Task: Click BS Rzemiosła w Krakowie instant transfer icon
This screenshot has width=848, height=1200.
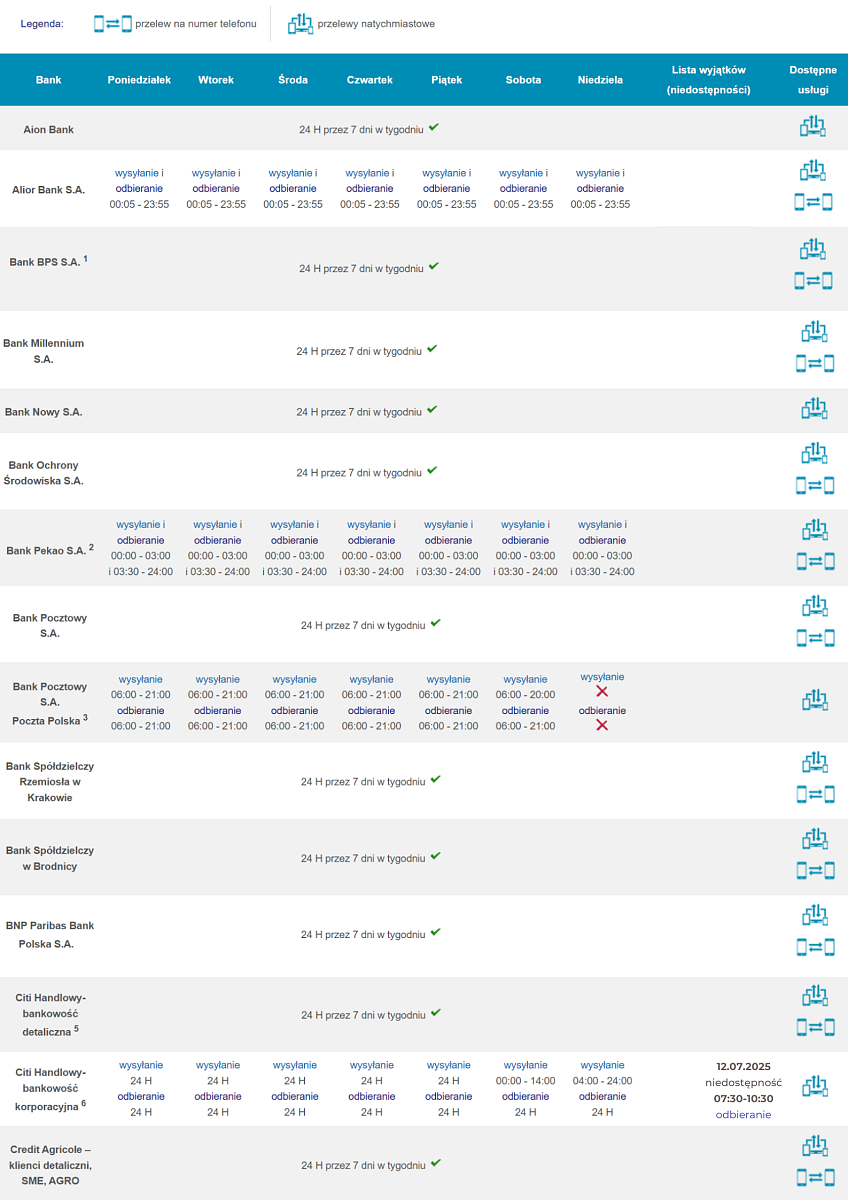Action: click(x=814, y=763)
